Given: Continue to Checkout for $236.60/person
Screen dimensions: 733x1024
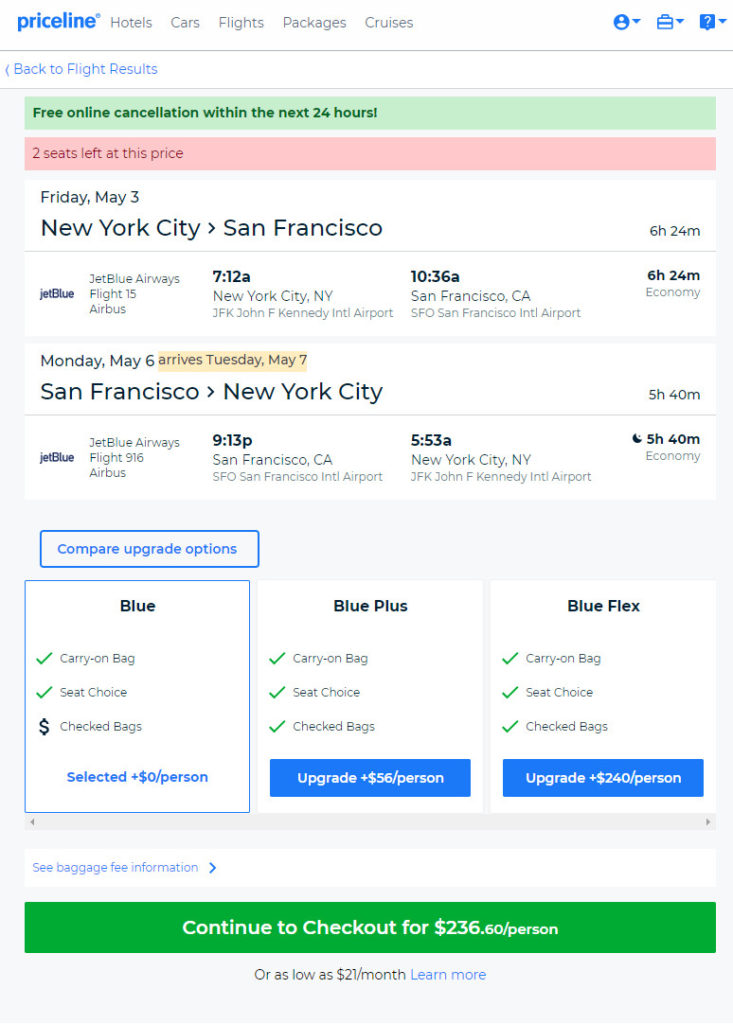Looking at the screenshot, I should pos(370,927).
